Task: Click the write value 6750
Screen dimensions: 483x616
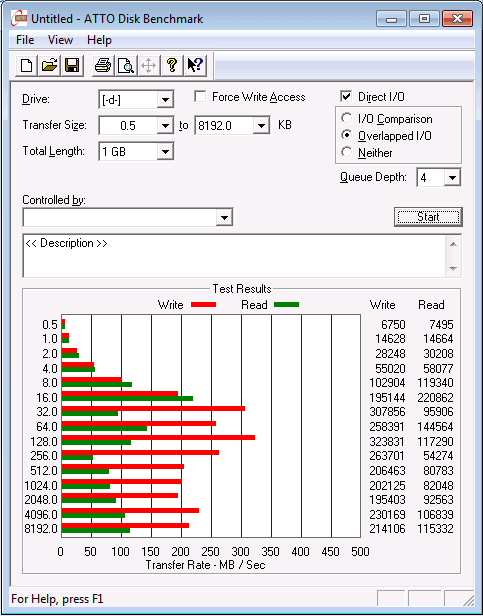Action: 393,324
